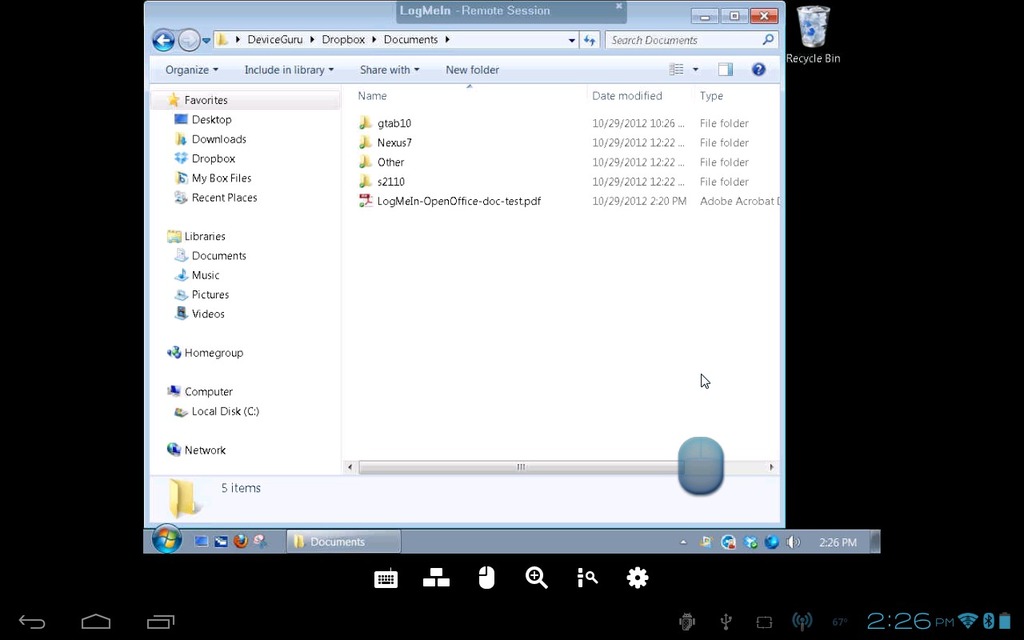Click the Dropbox breadcrumb in address bar

point(343,39)
